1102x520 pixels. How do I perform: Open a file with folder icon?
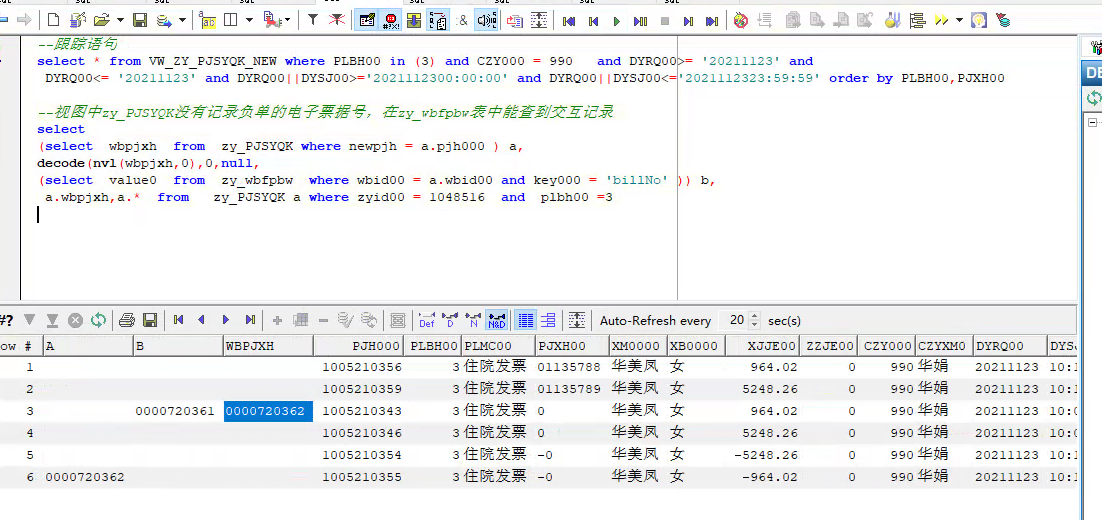click(x=102, y=20)
